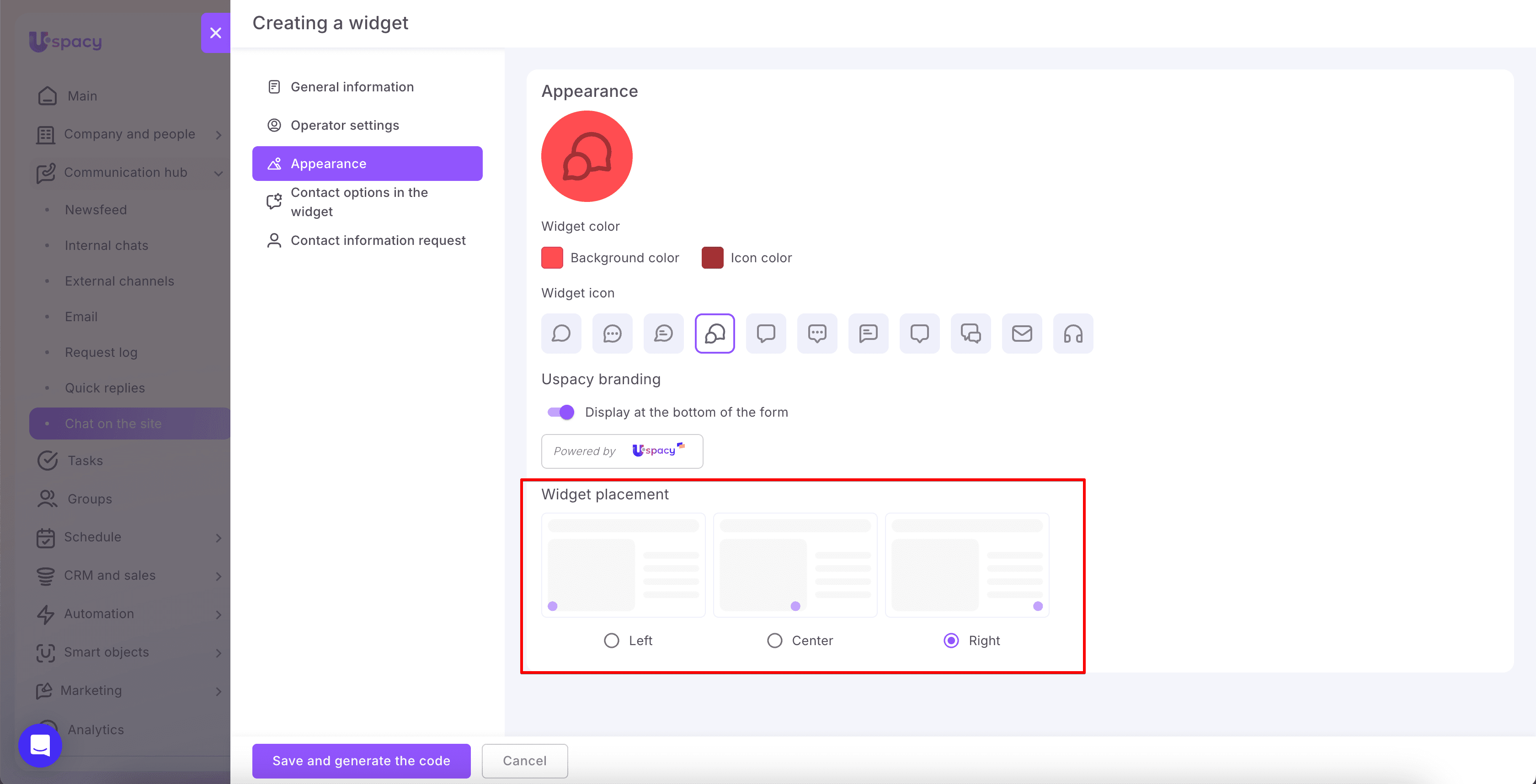Click the Groups people icon in sidebar
This screenshot has height=784, width=1536.
(48, 498)
